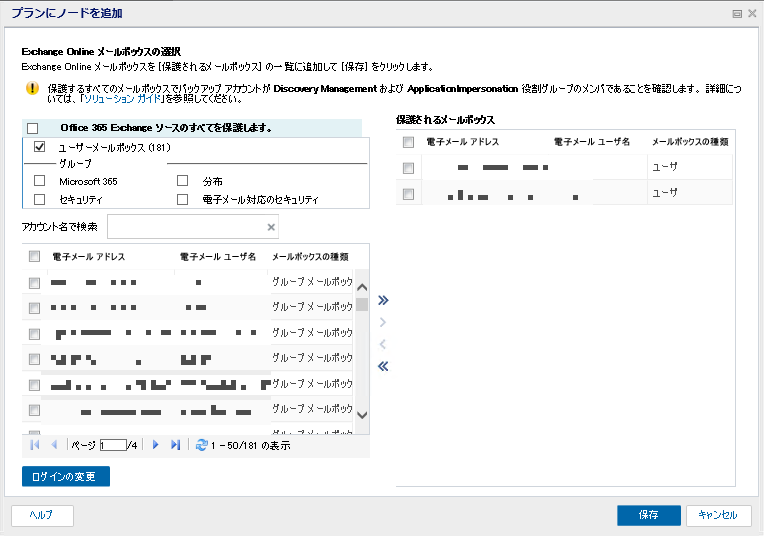Uncheck ユーザーメールボックス (181) checkbox
The width and height of the screenshot is (764, 536).
pos(39,147)
